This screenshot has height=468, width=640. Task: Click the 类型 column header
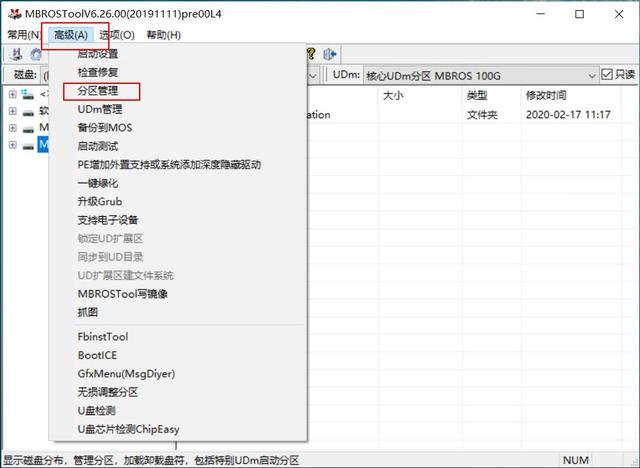click(x=477, y=95)
